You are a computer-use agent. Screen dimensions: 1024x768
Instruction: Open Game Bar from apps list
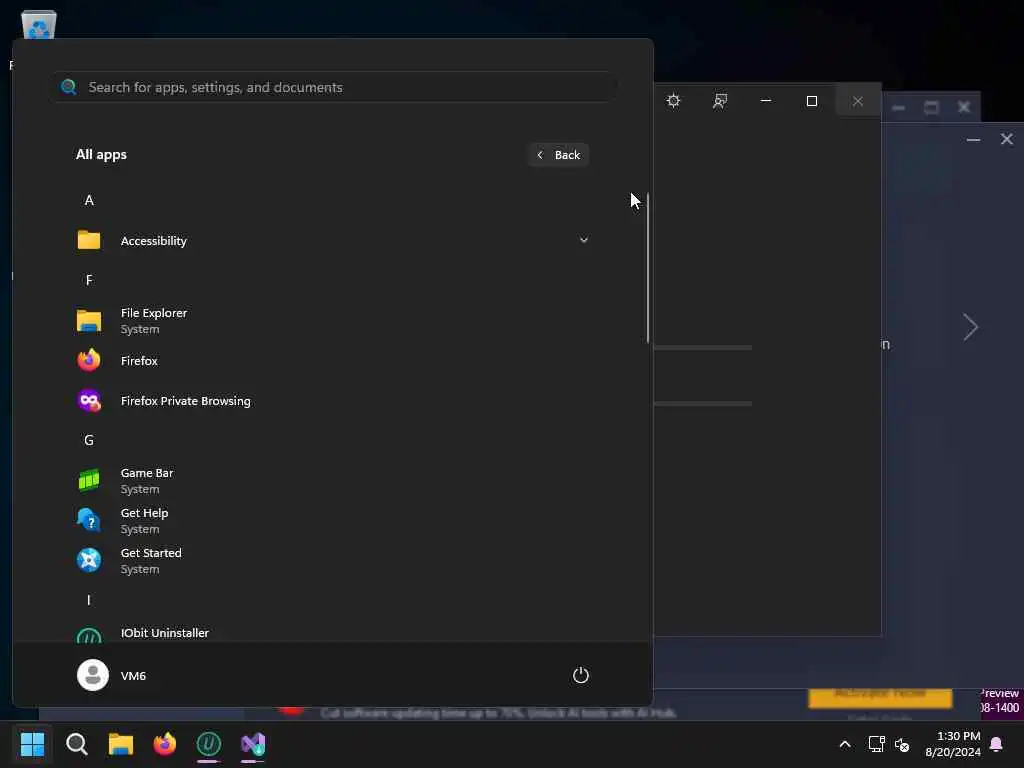332,481
